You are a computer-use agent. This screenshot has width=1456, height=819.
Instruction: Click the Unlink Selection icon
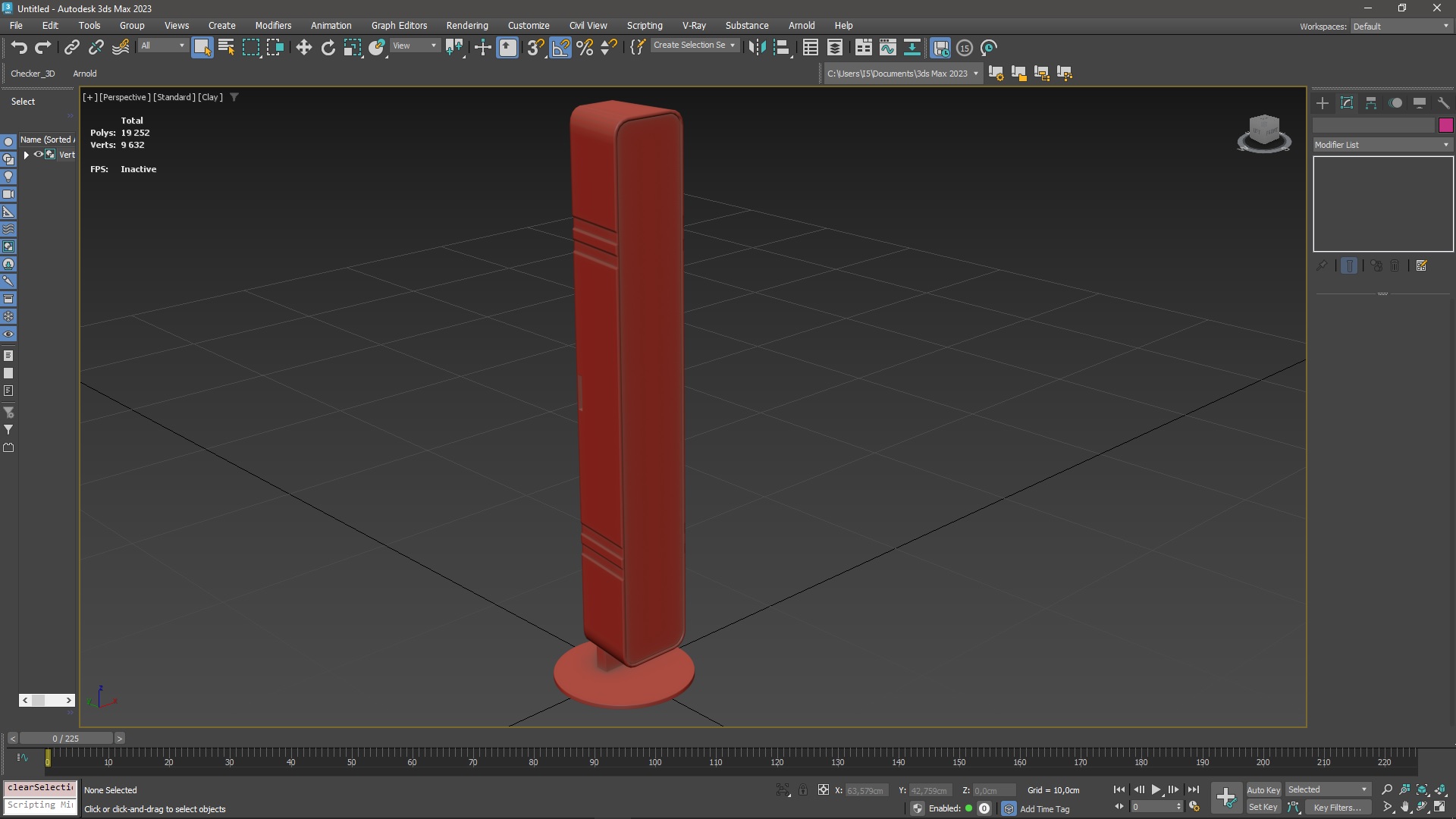pyautogui.click(x=96, y=47)
